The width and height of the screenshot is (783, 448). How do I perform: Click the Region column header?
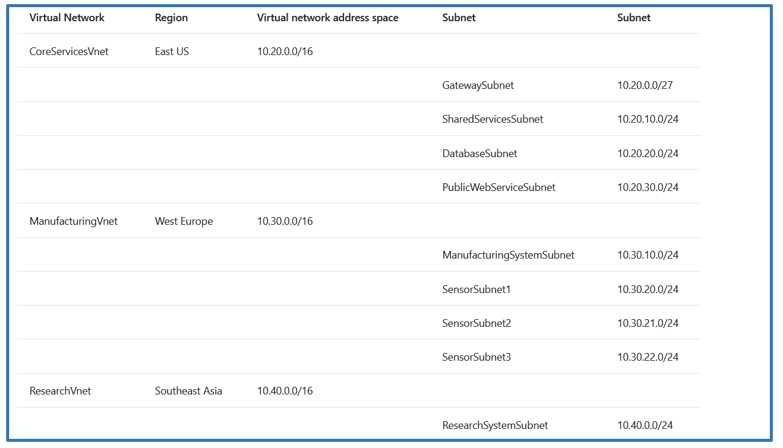click(171, 18)
